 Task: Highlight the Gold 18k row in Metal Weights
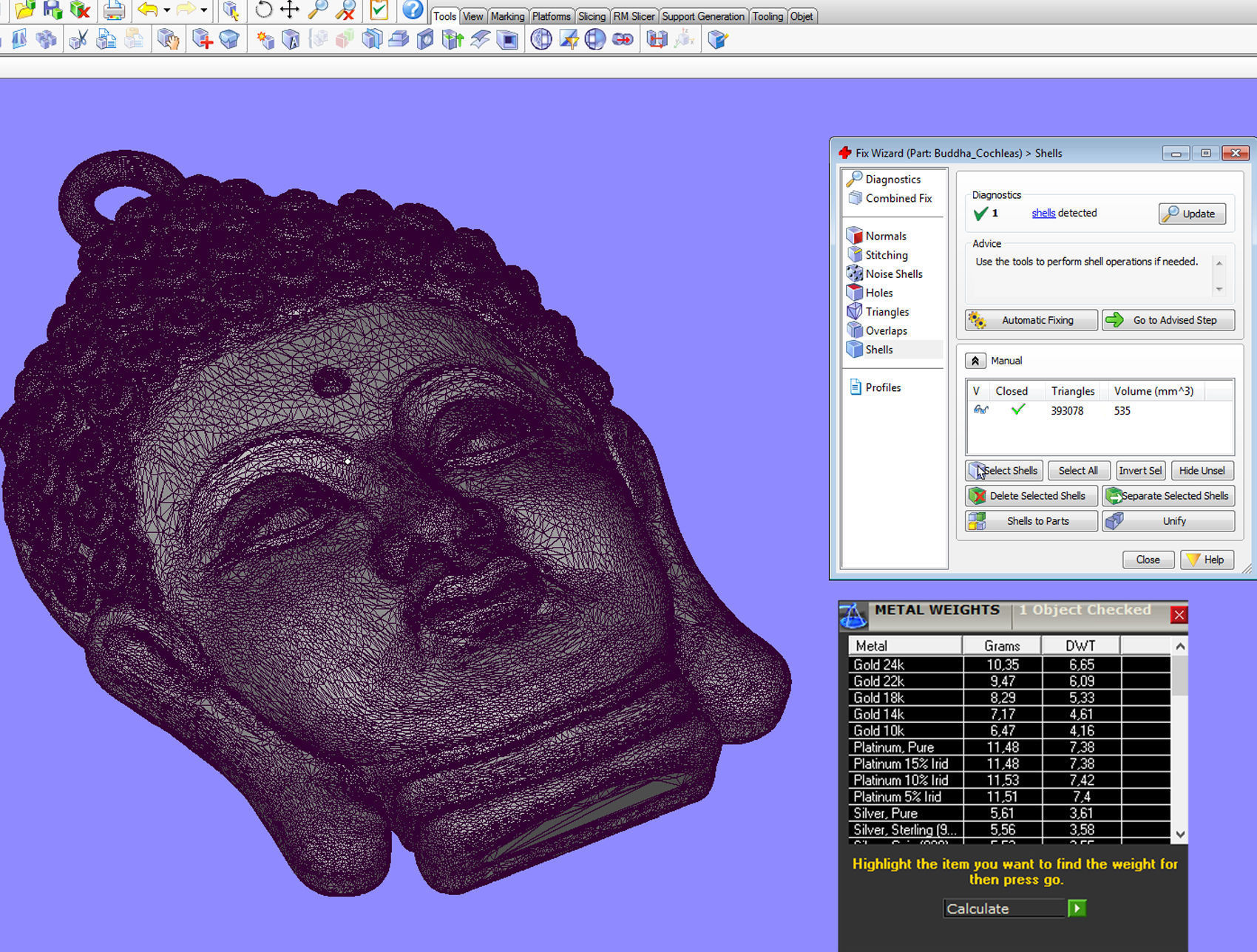(x=1009, y=698)
